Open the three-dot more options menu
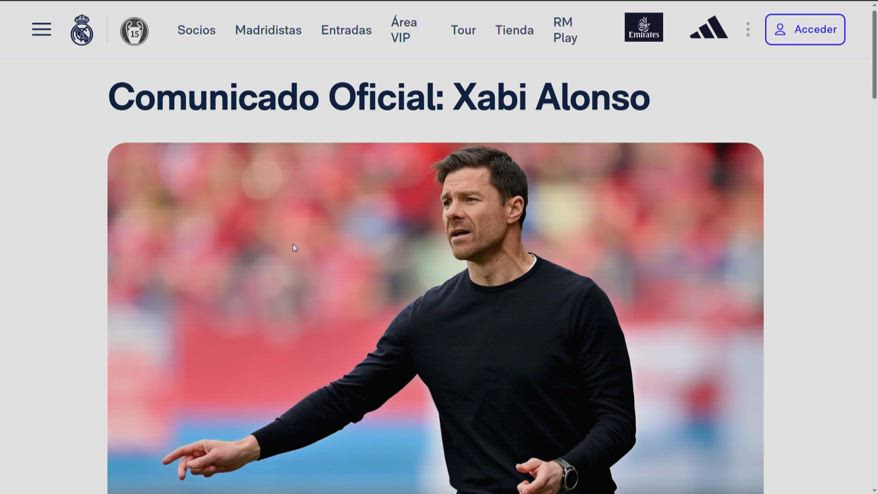 point(748,30)
